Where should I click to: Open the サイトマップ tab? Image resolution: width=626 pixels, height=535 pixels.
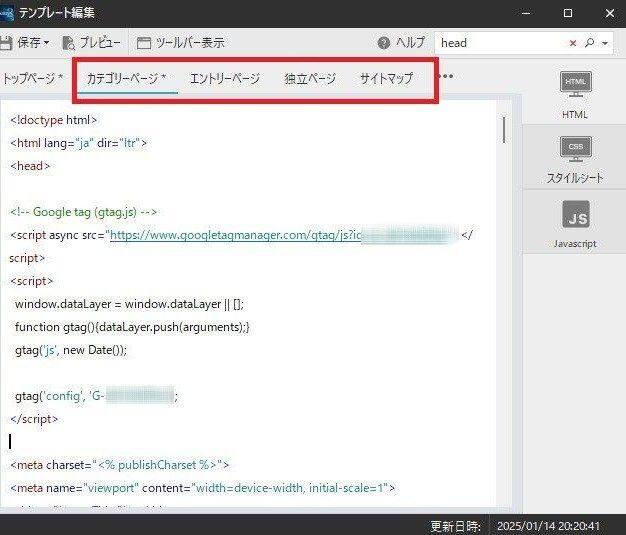click(x=386, y=79)
